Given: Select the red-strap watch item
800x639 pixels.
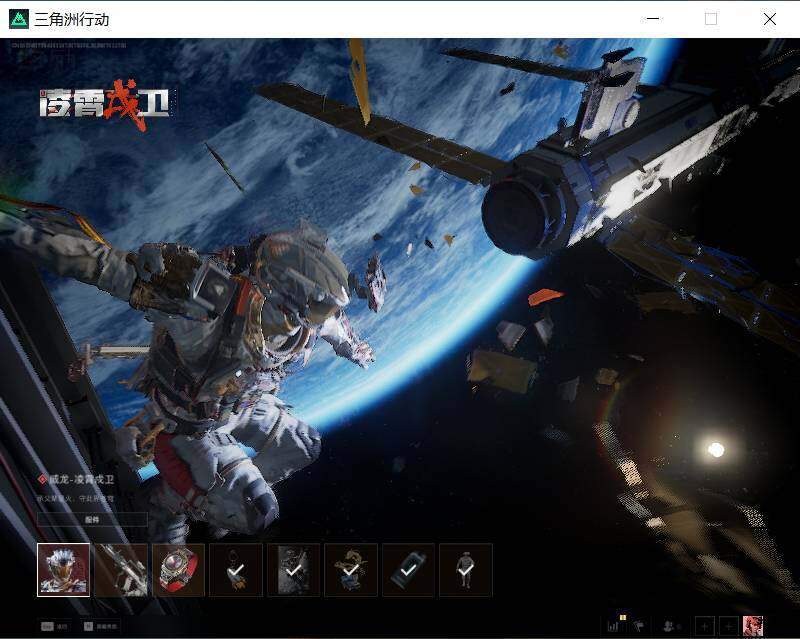Looking at the screenshot, I should (179, 570).
